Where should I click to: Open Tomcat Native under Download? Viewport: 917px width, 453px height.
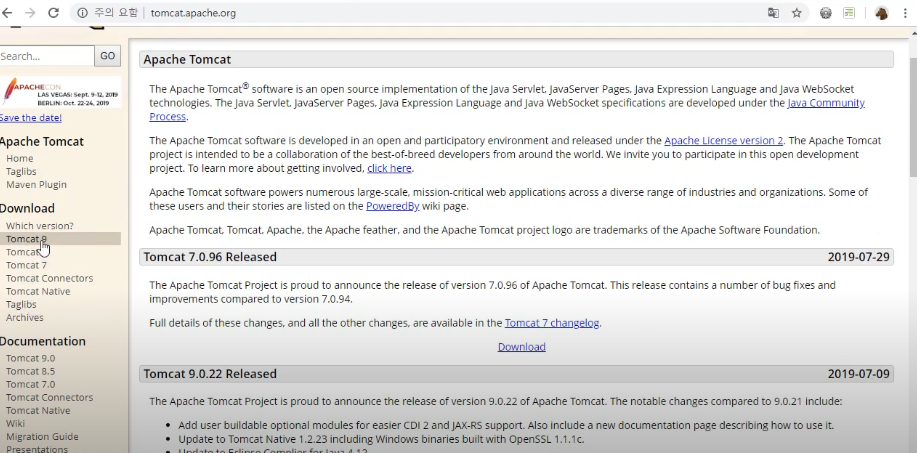(38, 291)
